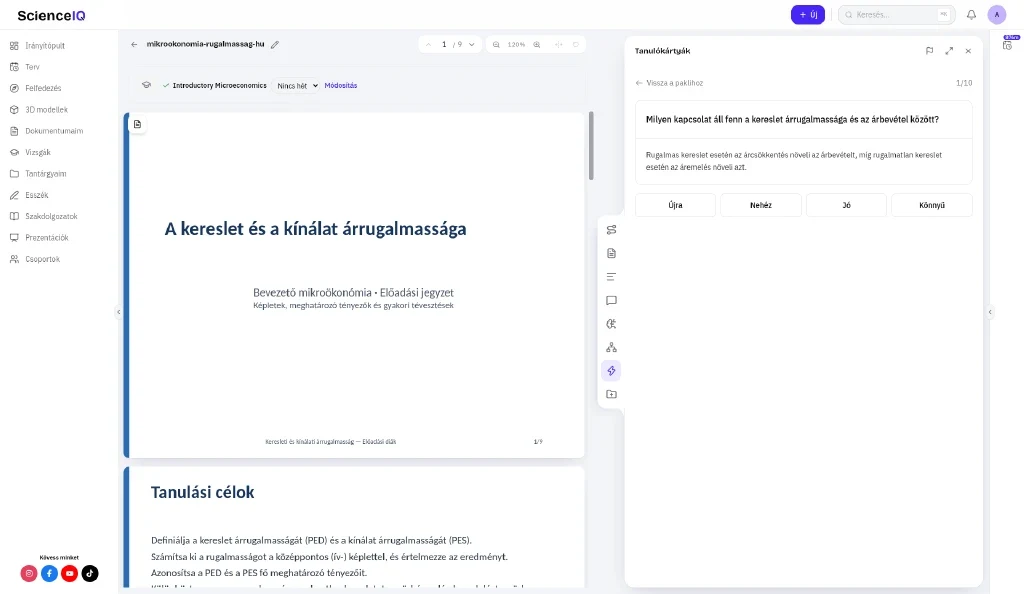Collapse the right rail with its edge arrow
This screenshot has height=594, width=1024.
(x=990, y=312)
